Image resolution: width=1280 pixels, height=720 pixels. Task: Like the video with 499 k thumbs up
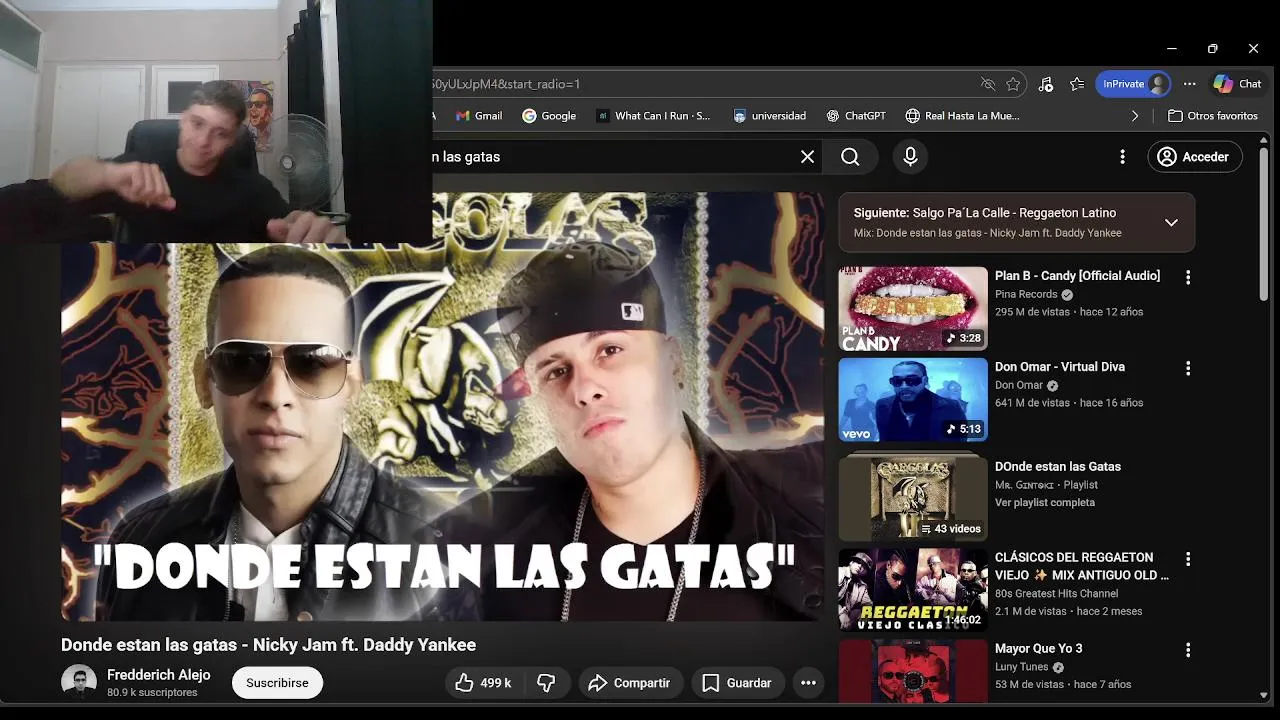click(483, 683)
